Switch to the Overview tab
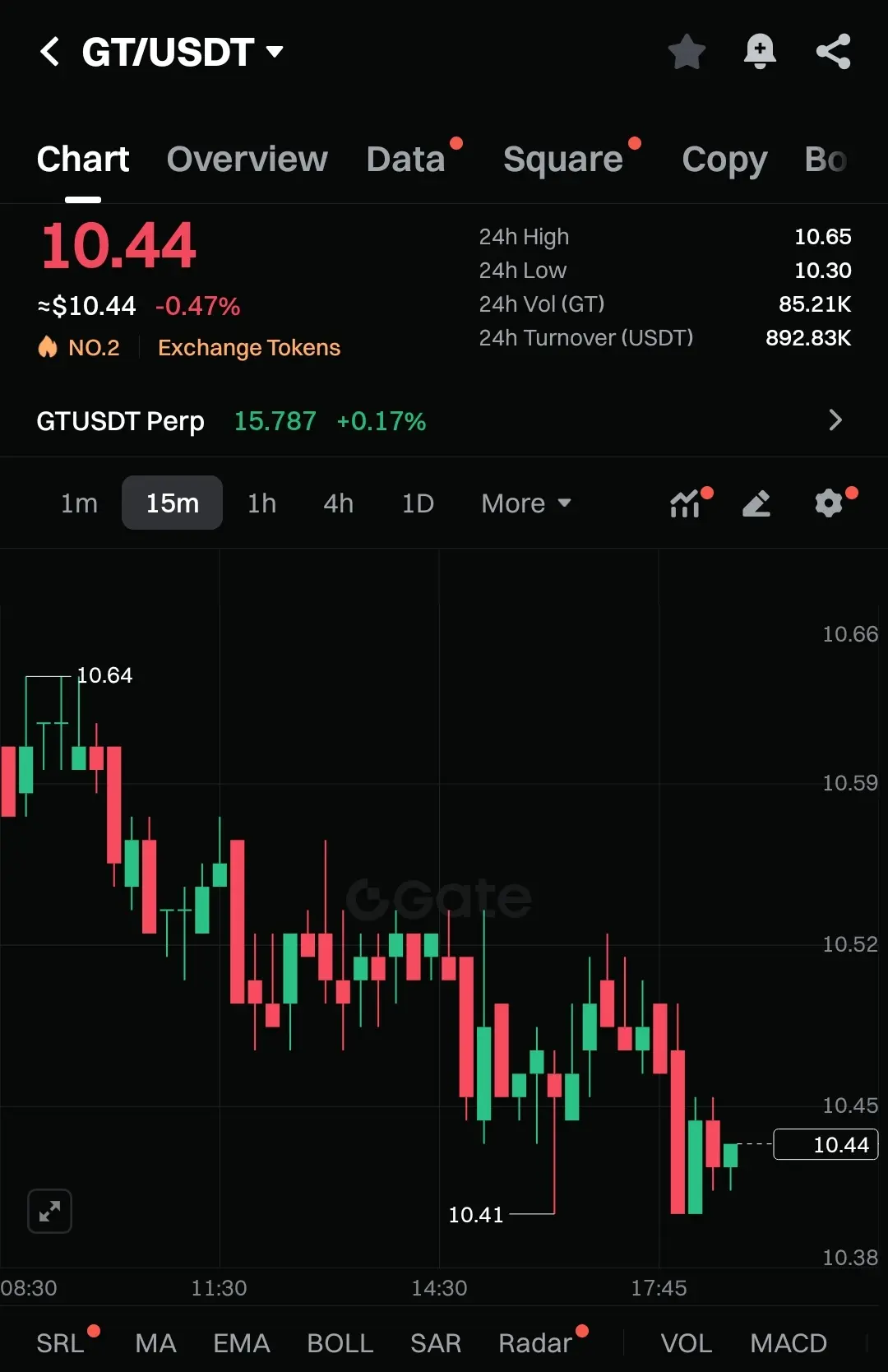 (x=247, y=159)
